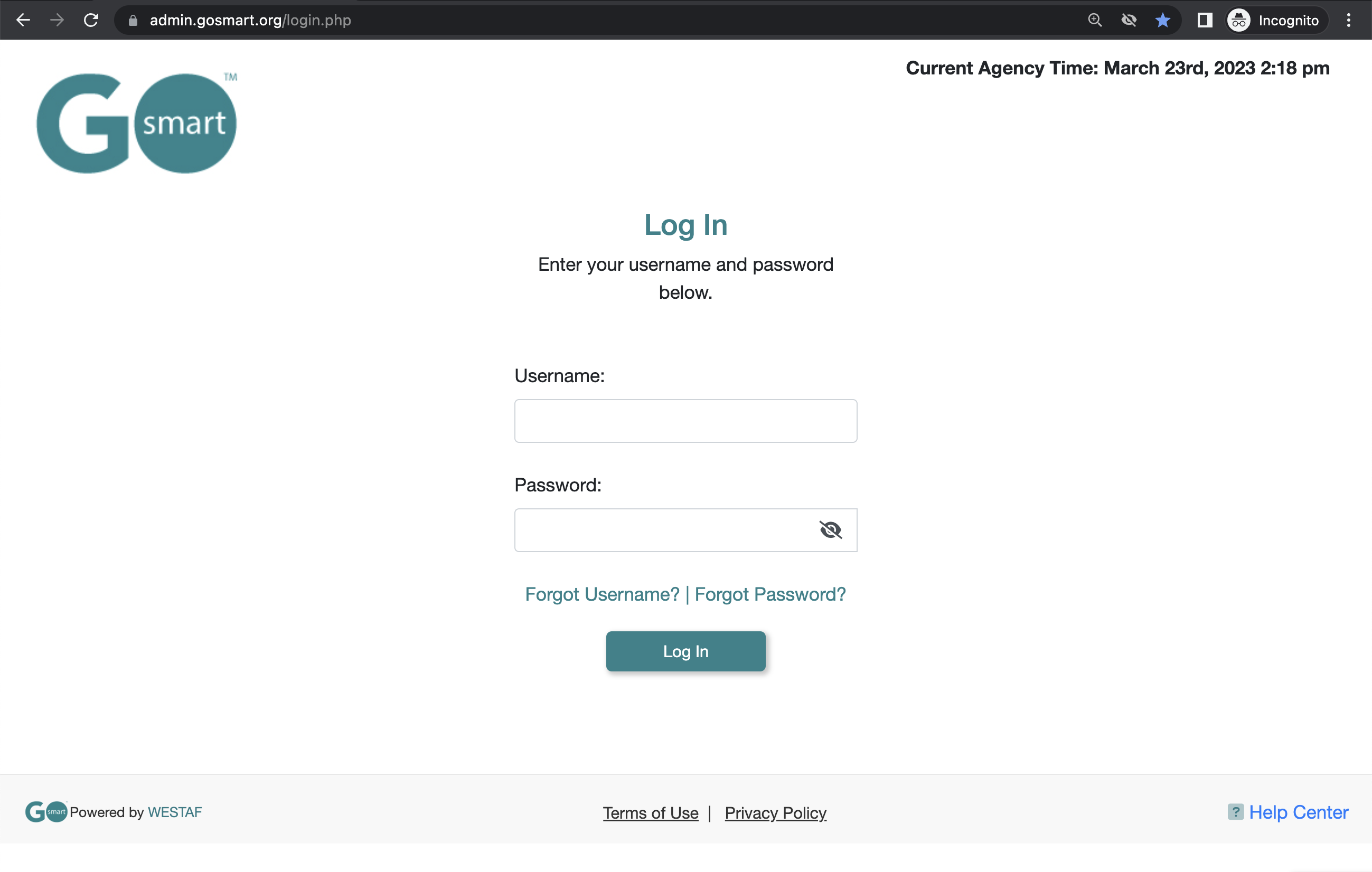Click the browser forward navigation icon
The width and height of the screenshot is (1372, 872).
[57, 20]
